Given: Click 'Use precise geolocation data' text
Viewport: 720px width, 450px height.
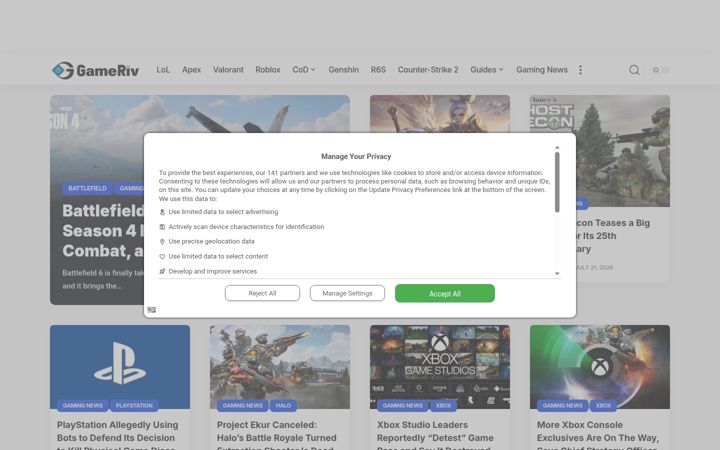Looking at the screenshot, I should [211, 242].
